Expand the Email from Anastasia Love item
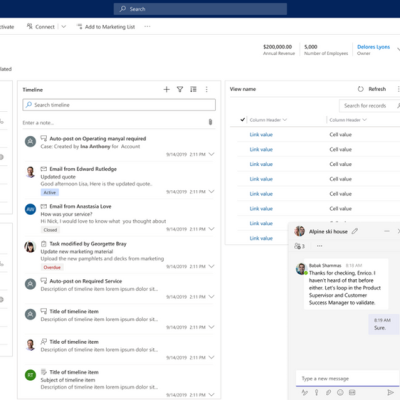 211,229
